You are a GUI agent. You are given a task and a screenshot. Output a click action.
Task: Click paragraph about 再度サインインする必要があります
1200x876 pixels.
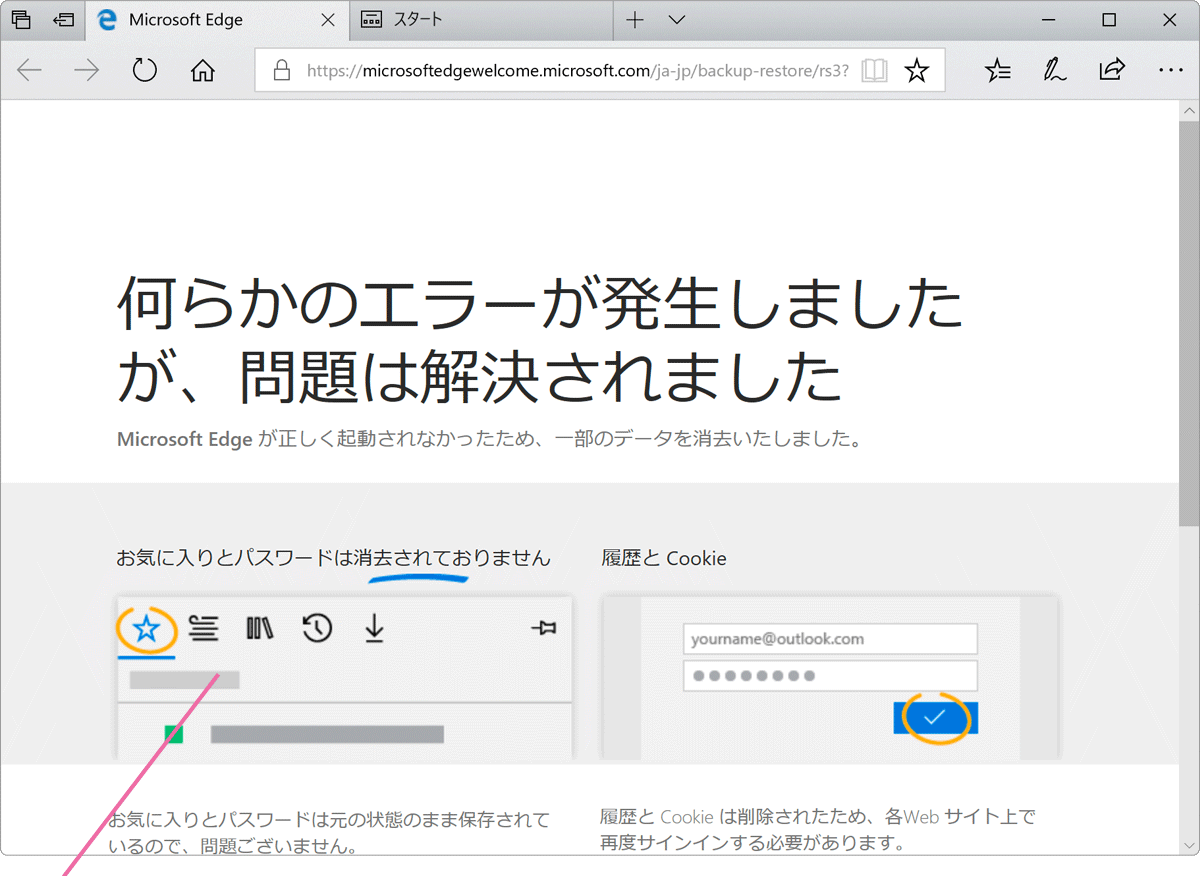click(x=818, y=830)
